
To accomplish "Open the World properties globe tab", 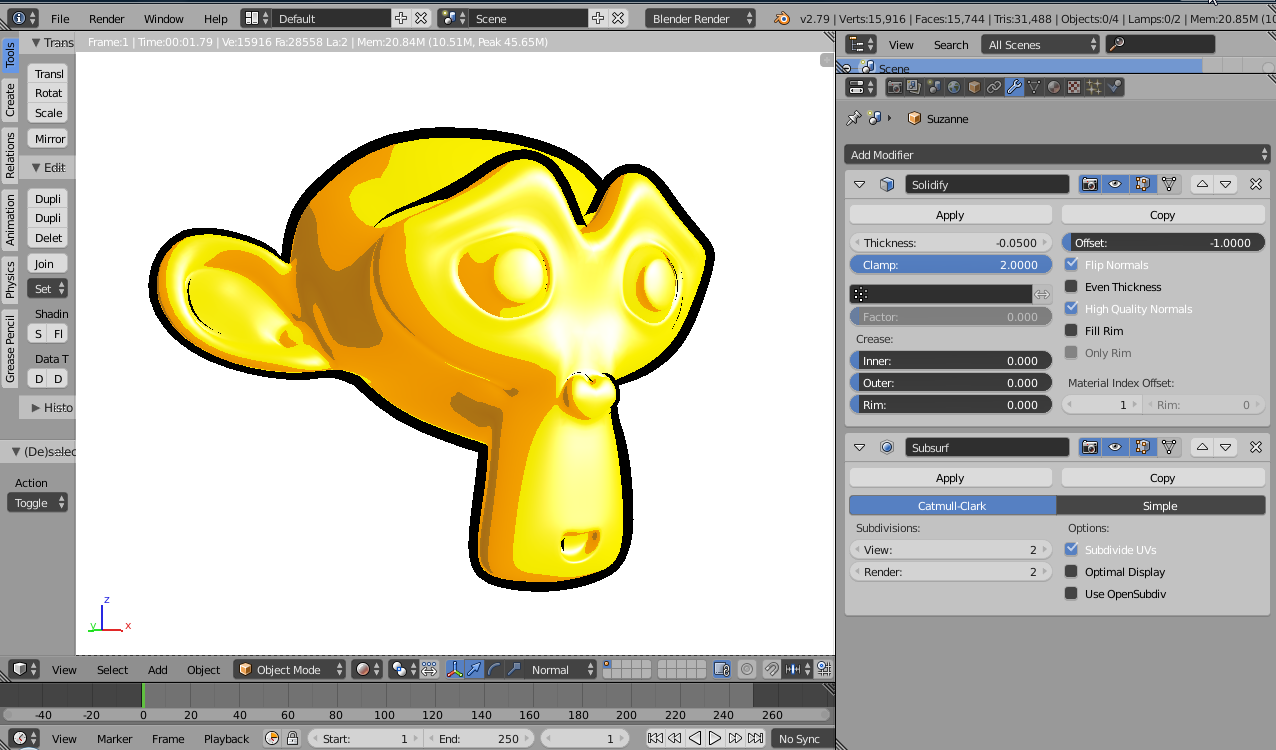I will tap(954, 87).
